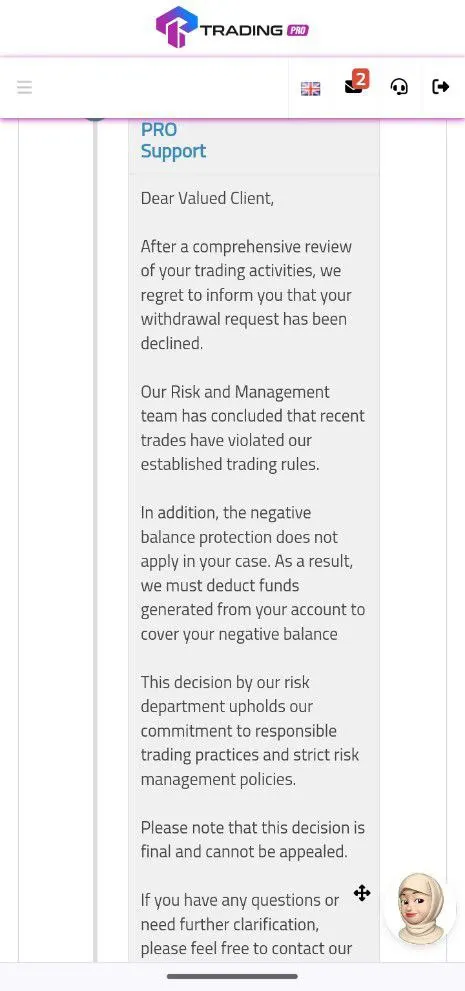Open the headset support icon

click(399, 87)
